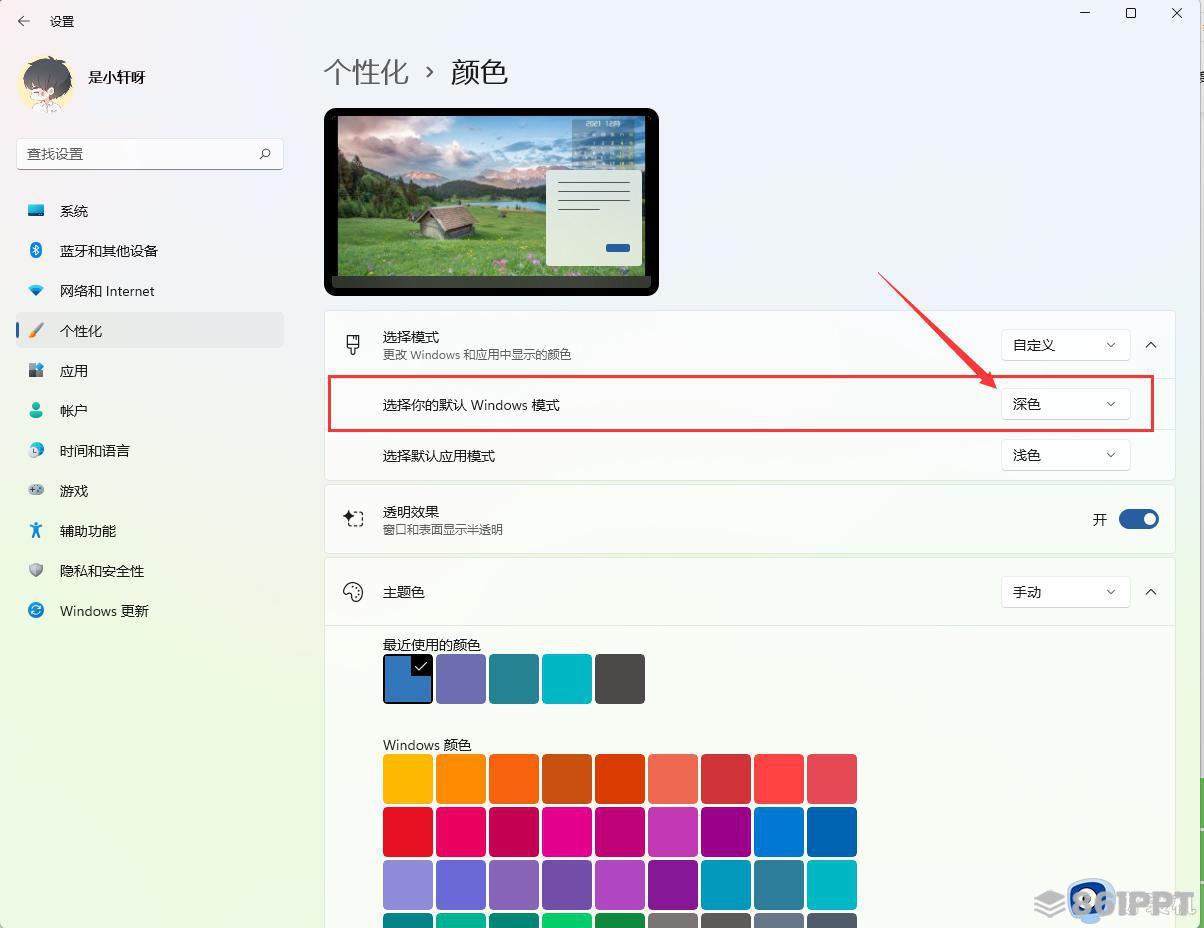Click the 辅助功能 accessibility icon
The image size is (1204, 928).
point(36,531)
